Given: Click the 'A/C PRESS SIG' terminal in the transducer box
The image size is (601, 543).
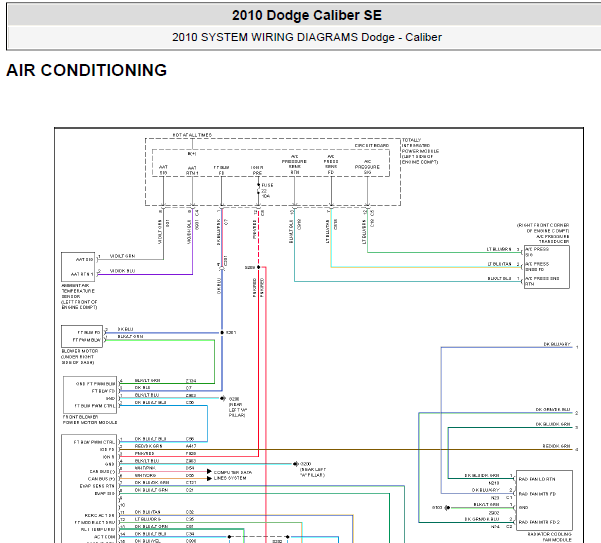Looking at the screenshot, I should point(537,252).
